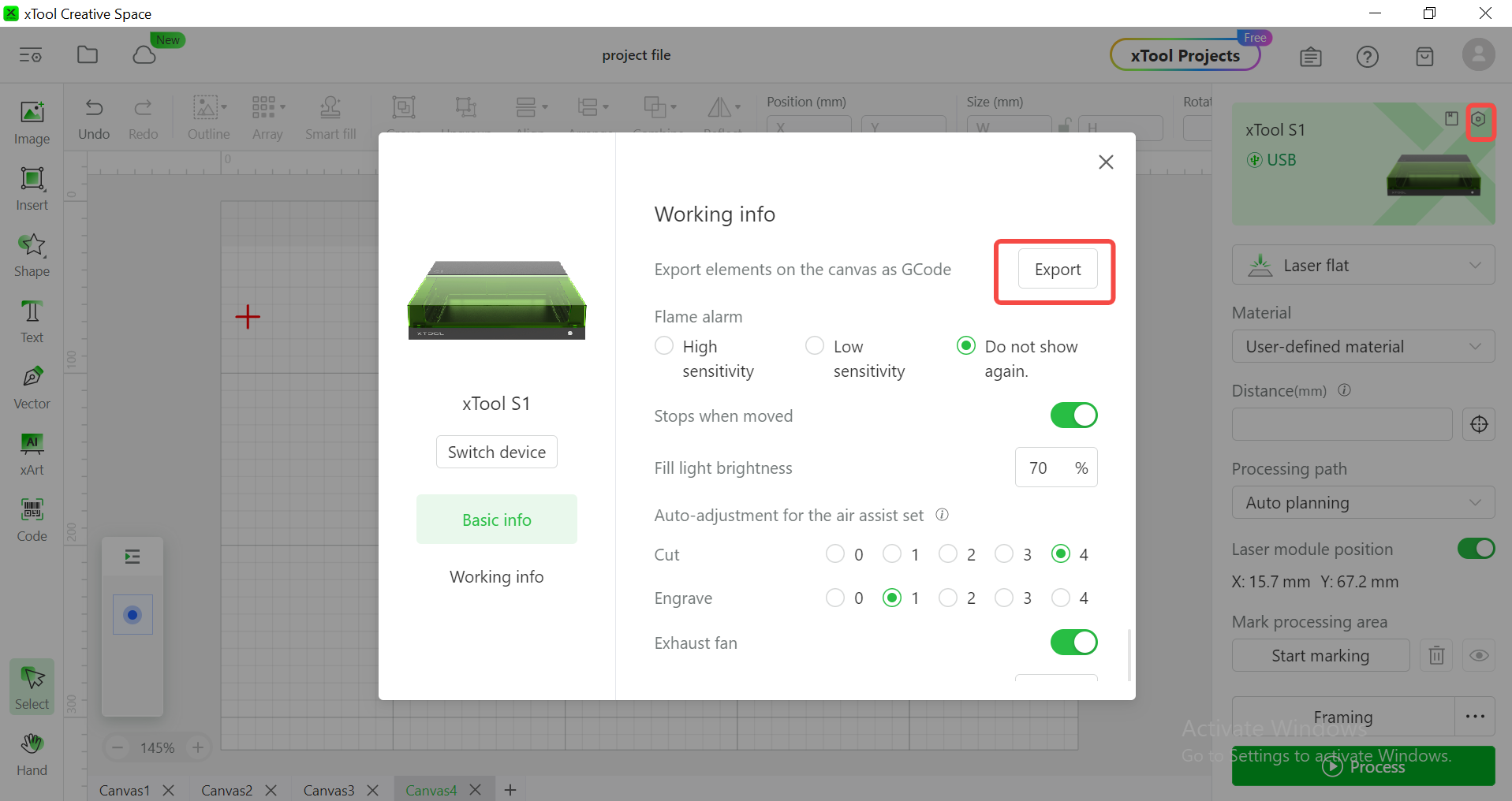Click the Distance(mm) input field

click(x=1342, y=424)
